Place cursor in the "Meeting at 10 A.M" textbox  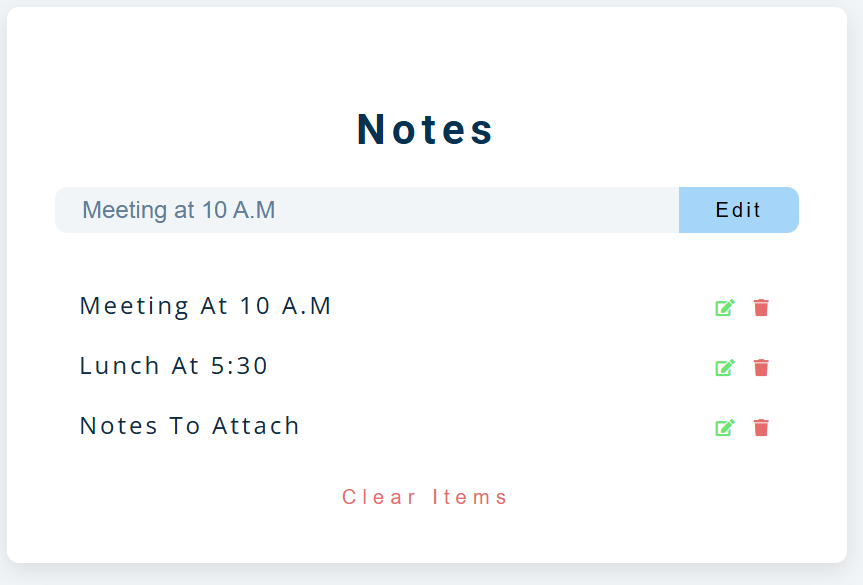(366, 210)
